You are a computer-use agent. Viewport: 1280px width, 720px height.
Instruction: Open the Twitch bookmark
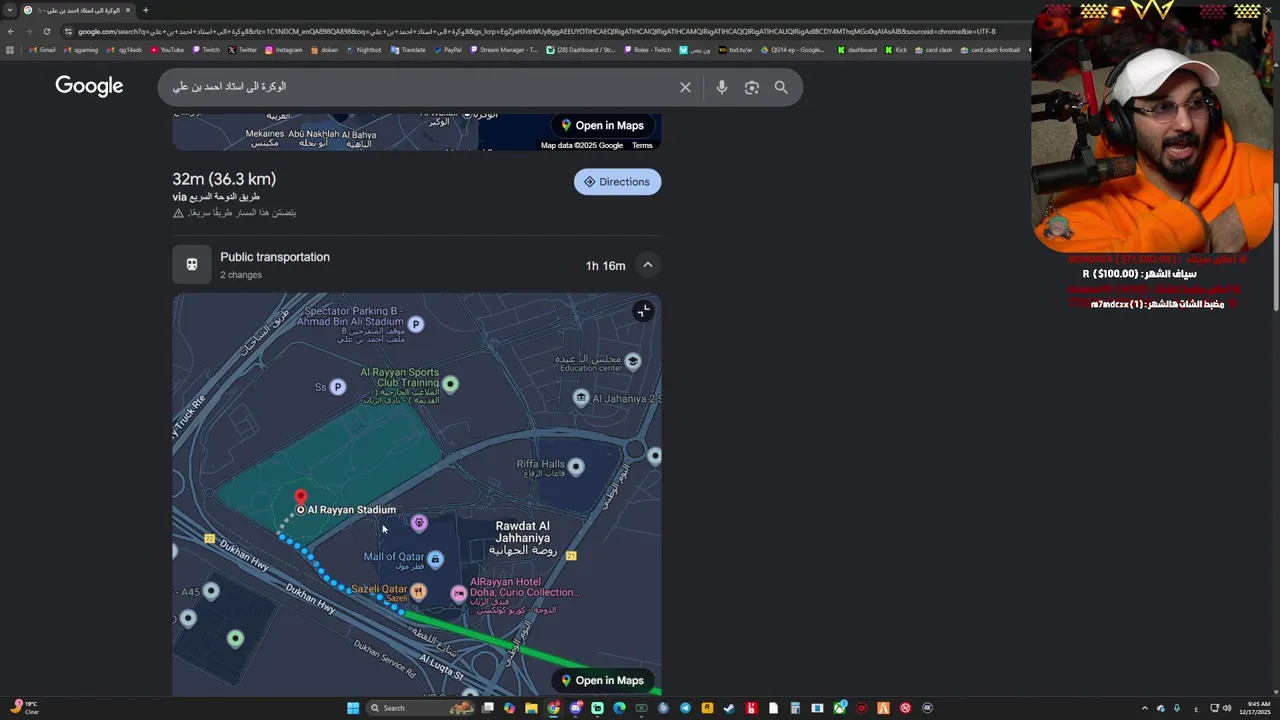click(x=206, y=50)
